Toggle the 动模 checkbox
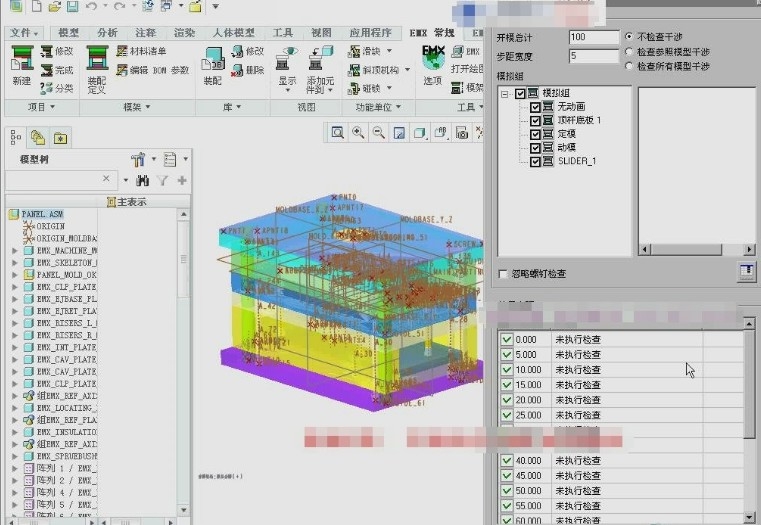 click(x=535, y=148)
